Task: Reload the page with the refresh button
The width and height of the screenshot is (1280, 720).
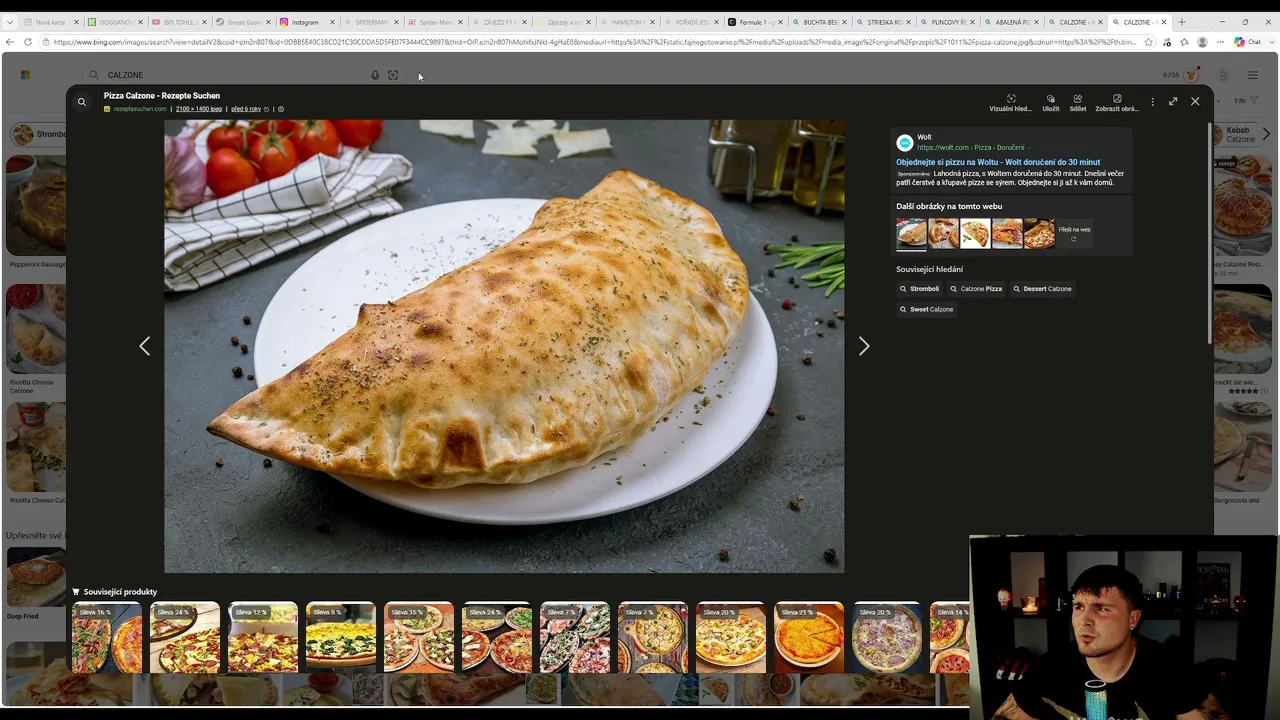Action: [x=27, y=42]
